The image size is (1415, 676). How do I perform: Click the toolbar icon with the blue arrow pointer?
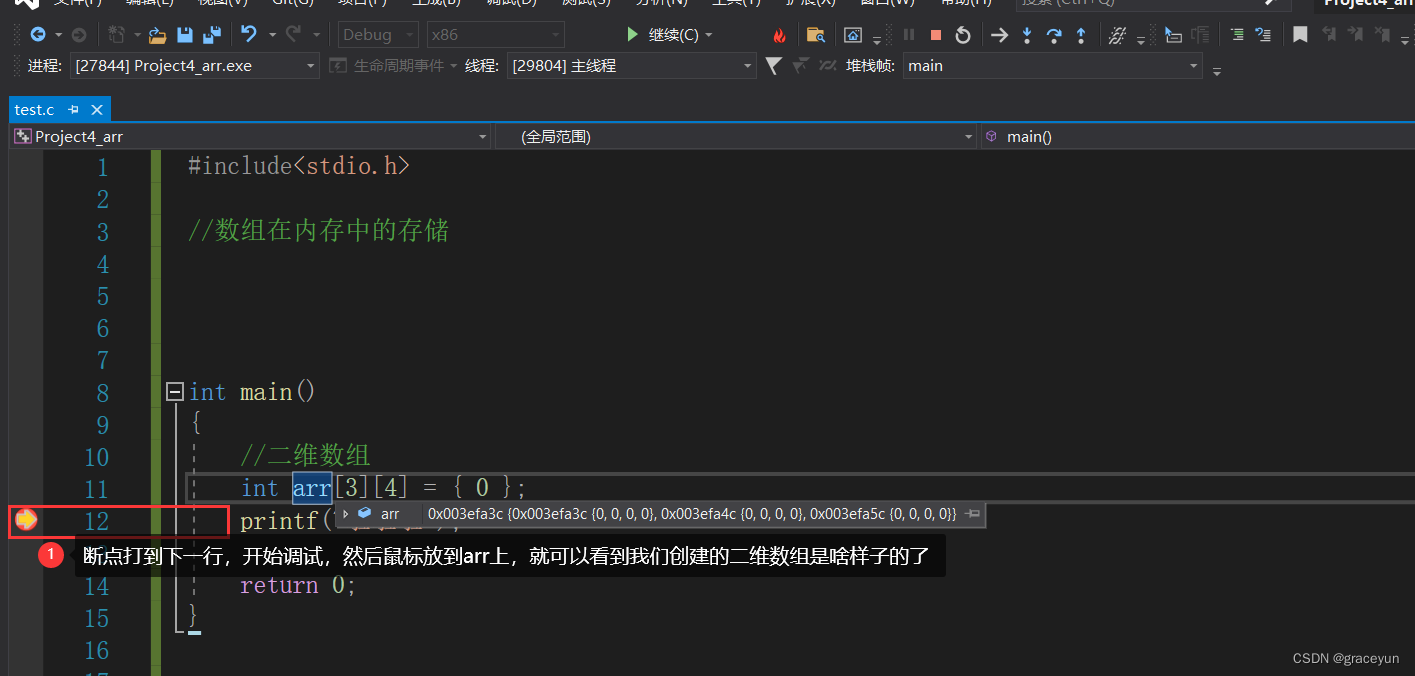(x=1173, y=35)
